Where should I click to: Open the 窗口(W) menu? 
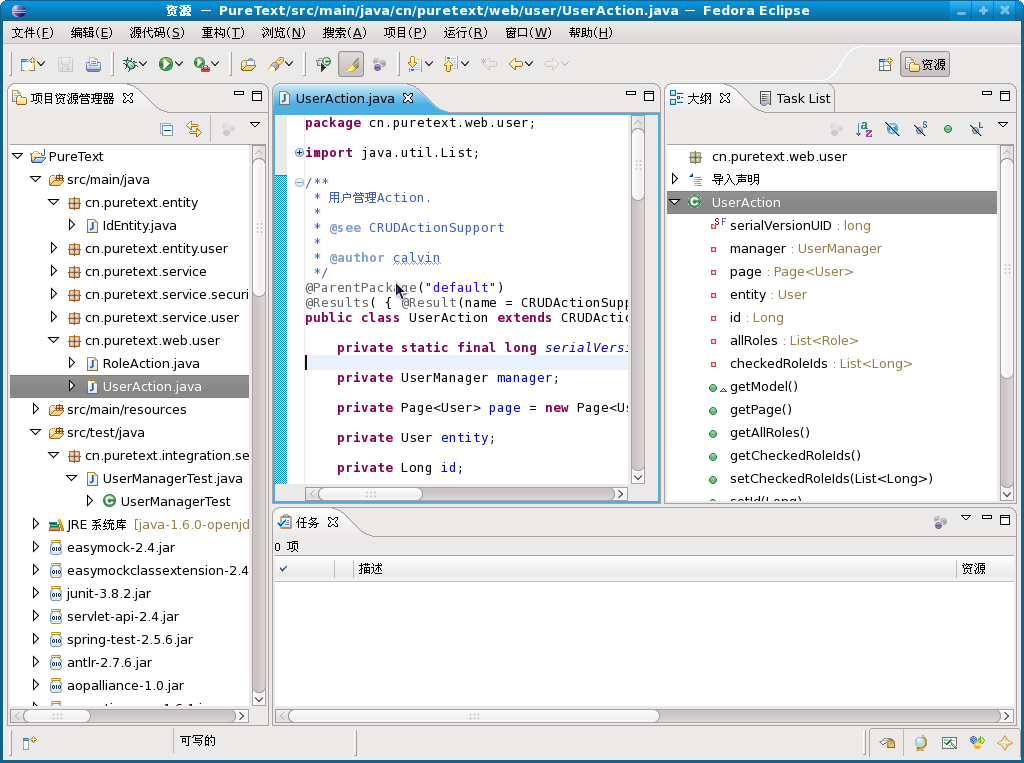point(528,33)
